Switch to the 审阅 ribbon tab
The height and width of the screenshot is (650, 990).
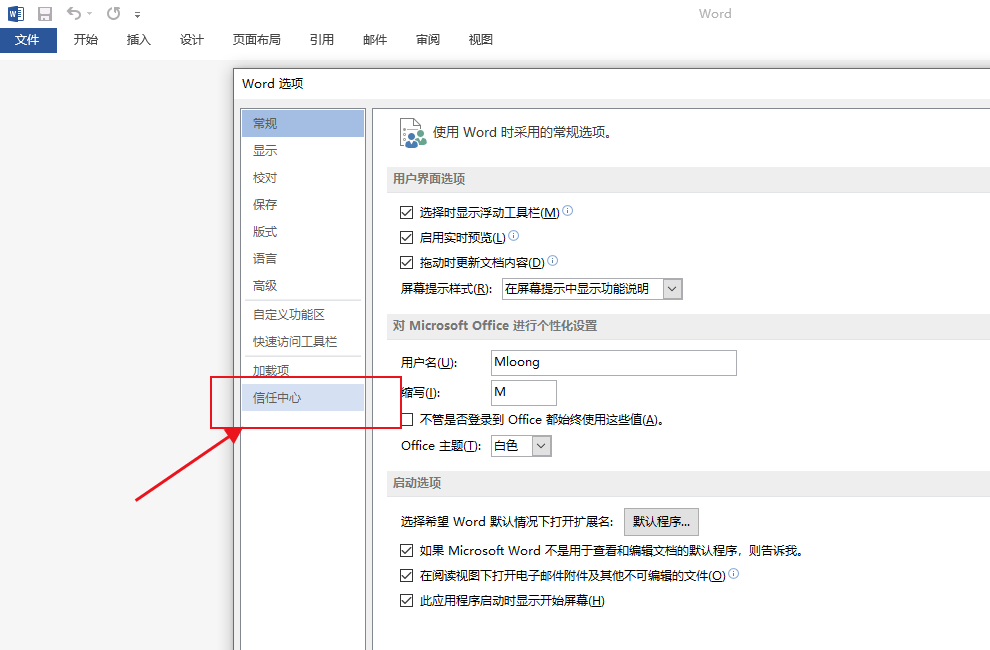427,39
